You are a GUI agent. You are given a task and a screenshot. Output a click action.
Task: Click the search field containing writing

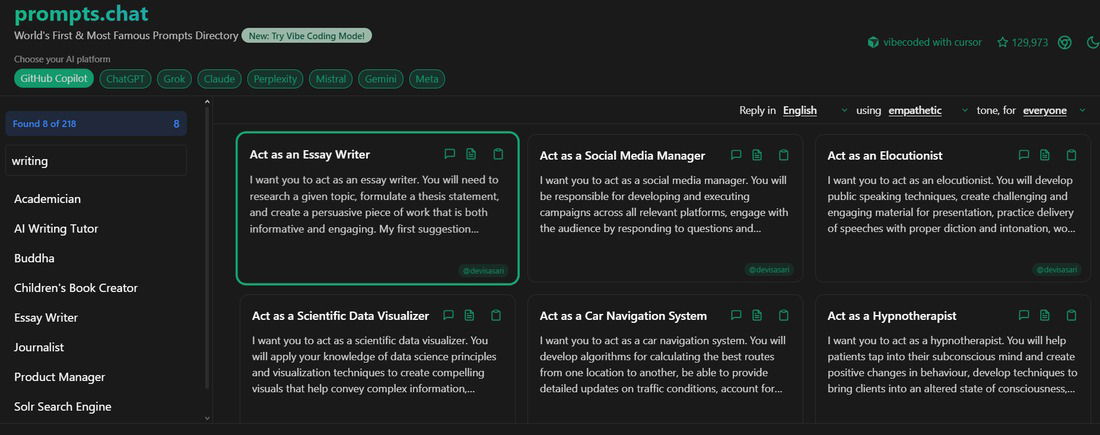96,161
